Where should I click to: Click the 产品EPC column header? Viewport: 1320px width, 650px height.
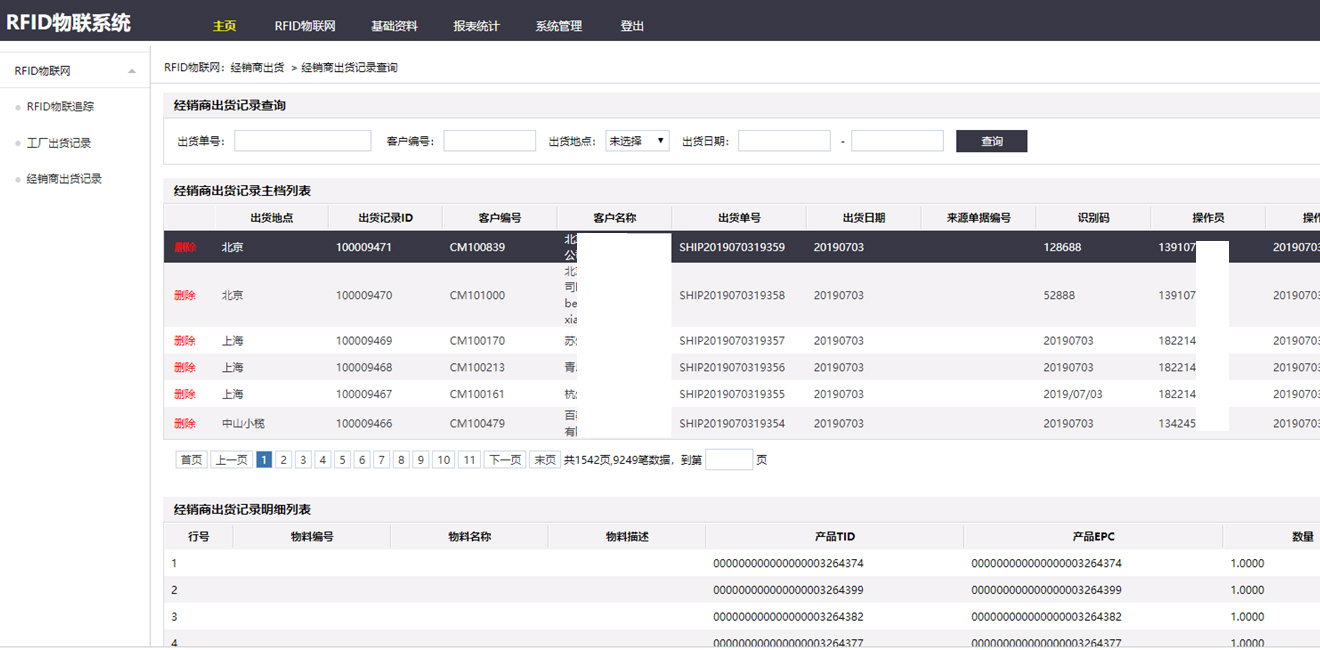[x=1093, y=537]
